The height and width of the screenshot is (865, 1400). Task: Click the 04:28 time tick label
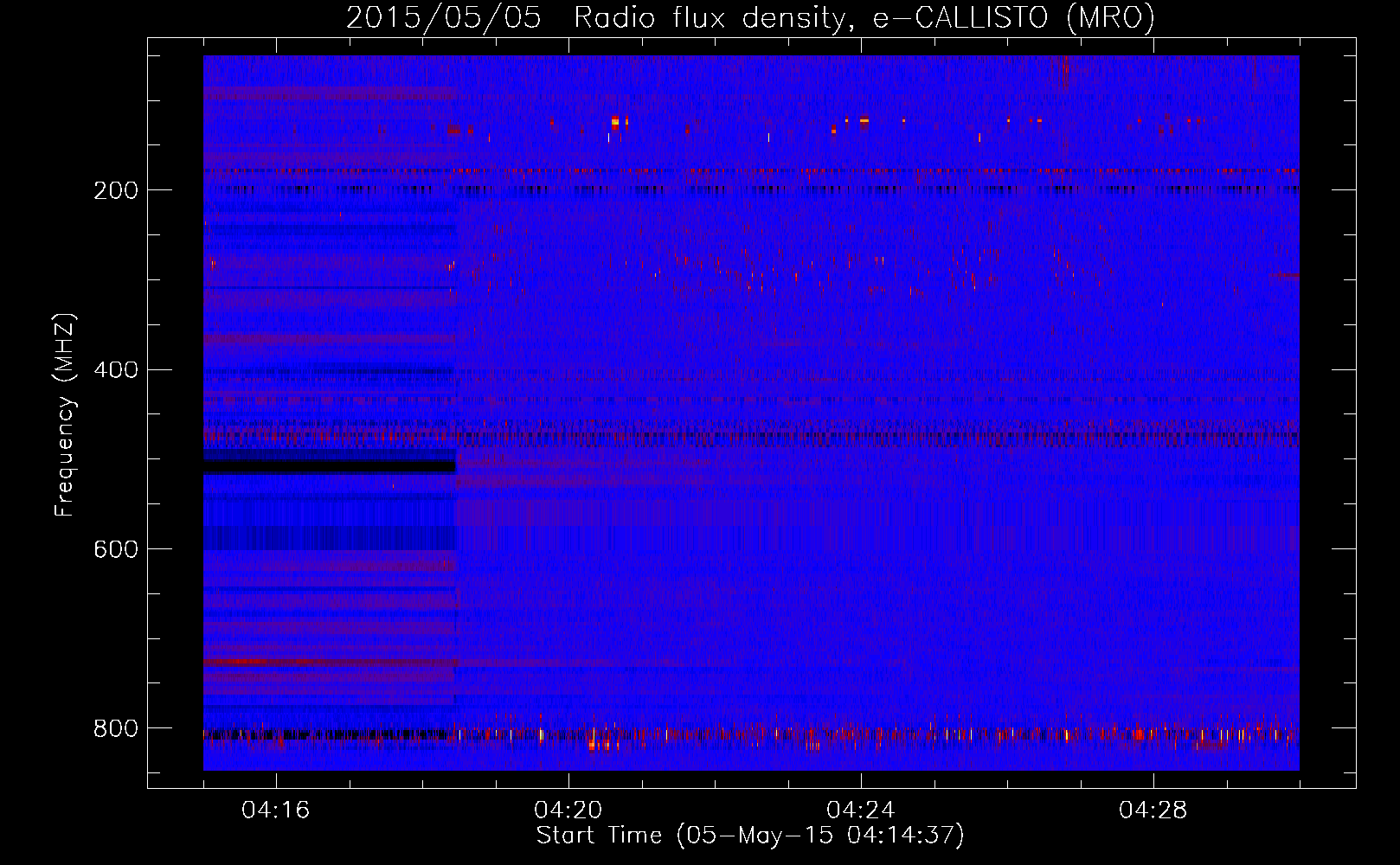click(x=1153, y=811)
